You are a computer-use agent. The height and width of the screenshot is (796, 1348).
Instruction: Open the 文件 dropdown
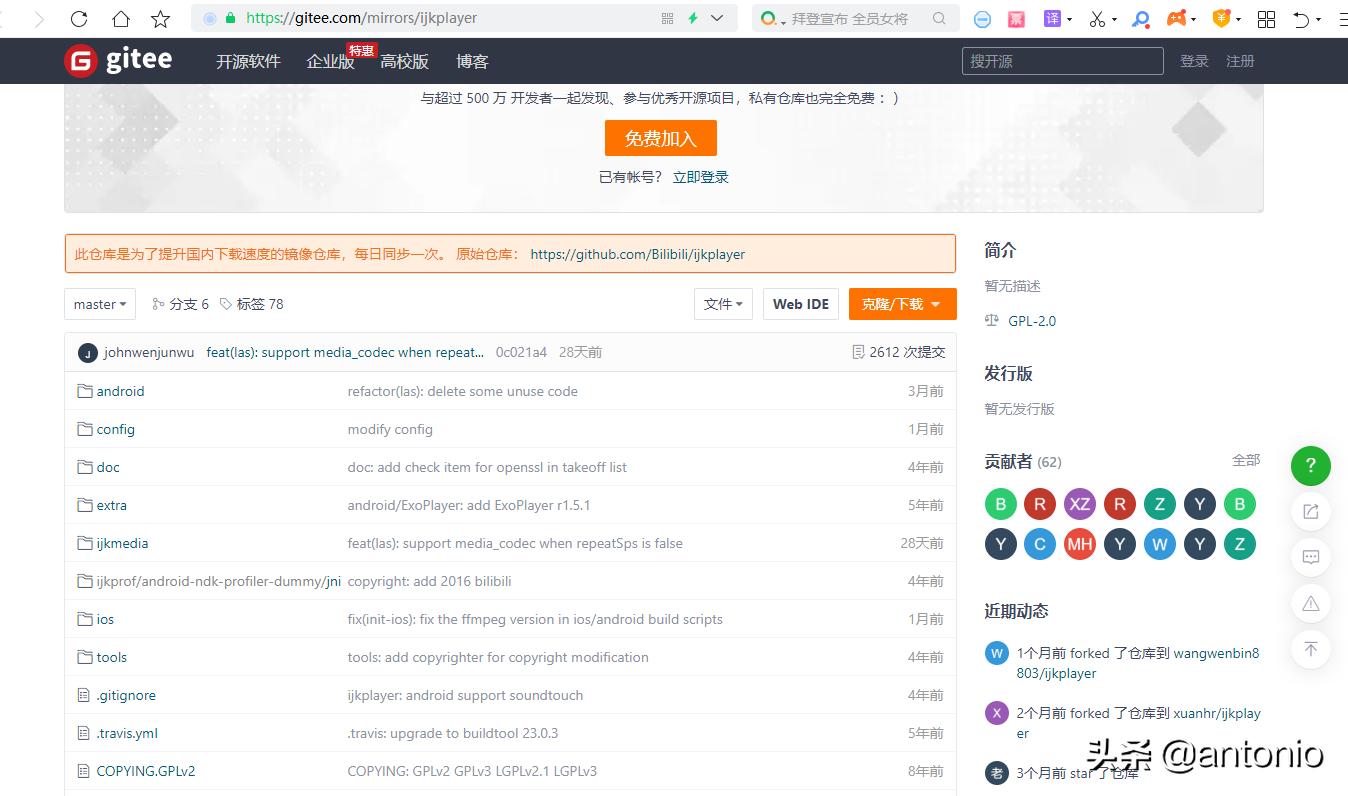tap(723, 304)
